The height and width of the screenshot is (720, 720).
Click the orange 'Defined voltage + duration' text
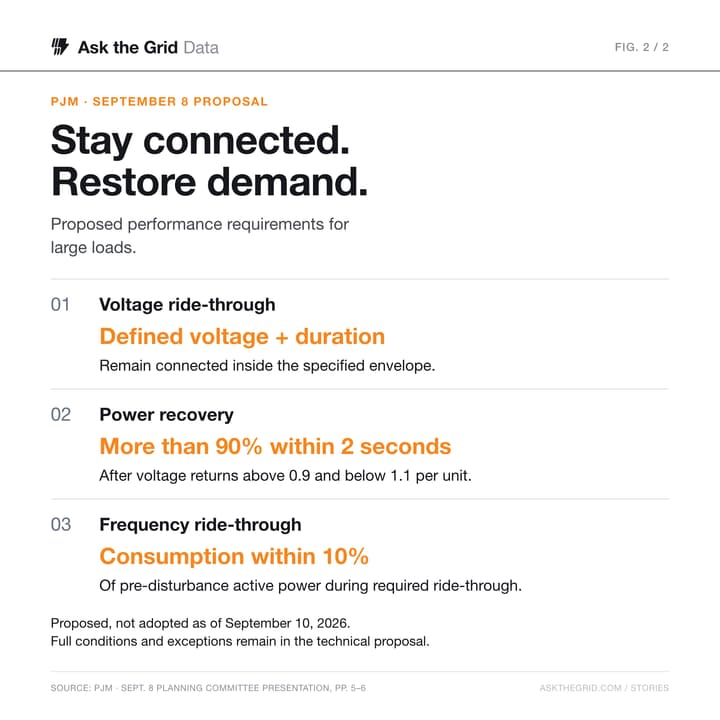242,336
